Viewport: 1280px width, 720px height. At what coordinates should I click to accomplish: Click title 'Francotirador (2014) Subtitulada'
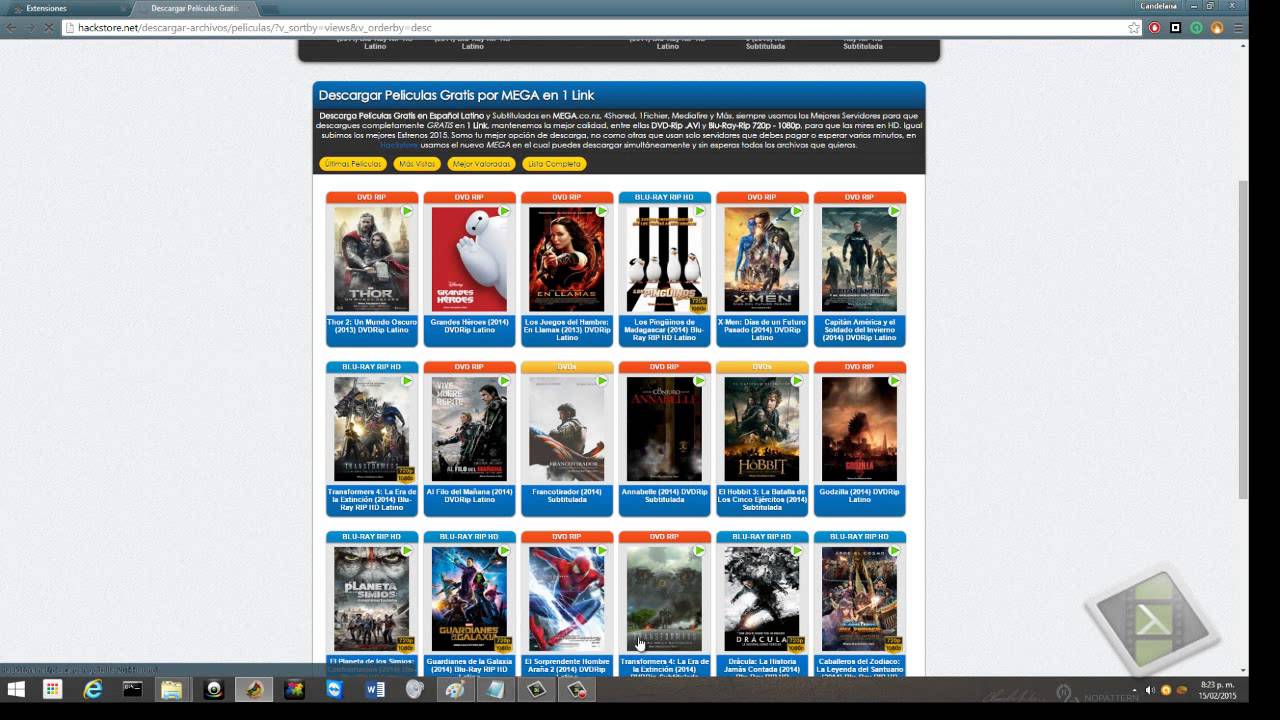pos(566,496)
